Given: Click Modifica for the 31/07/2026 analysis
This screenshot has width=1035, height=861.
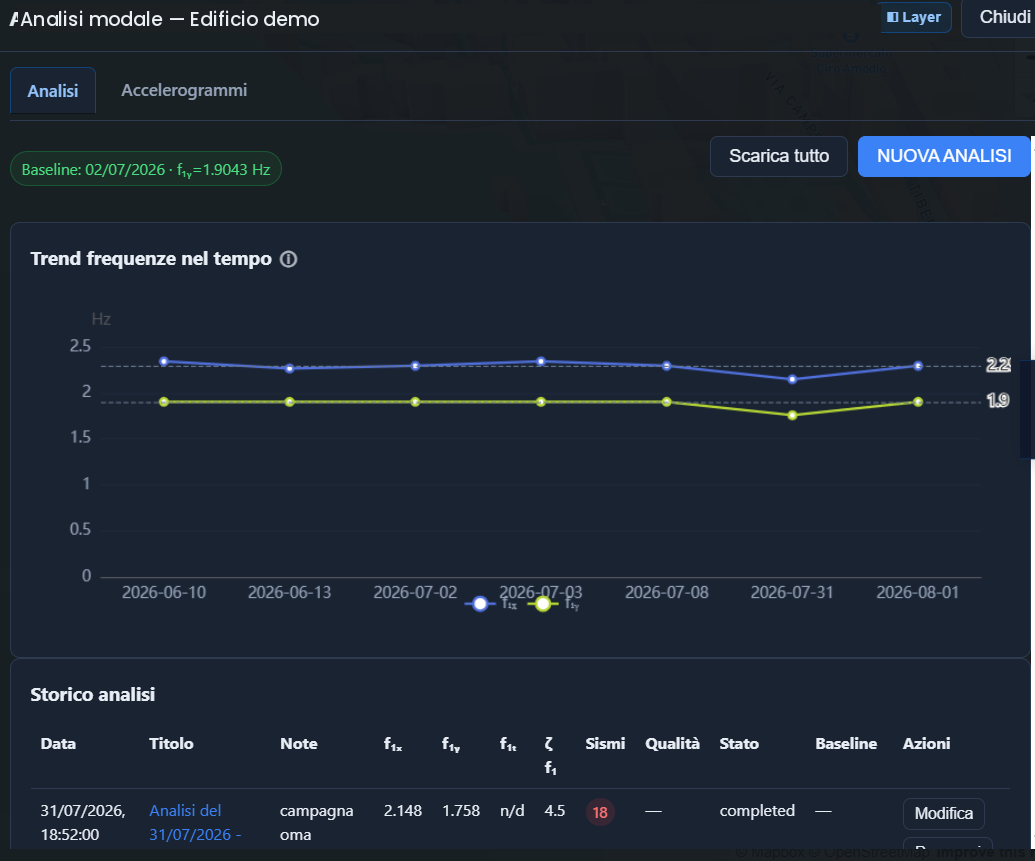Looking at the screenshot, I should coord(943,813).
